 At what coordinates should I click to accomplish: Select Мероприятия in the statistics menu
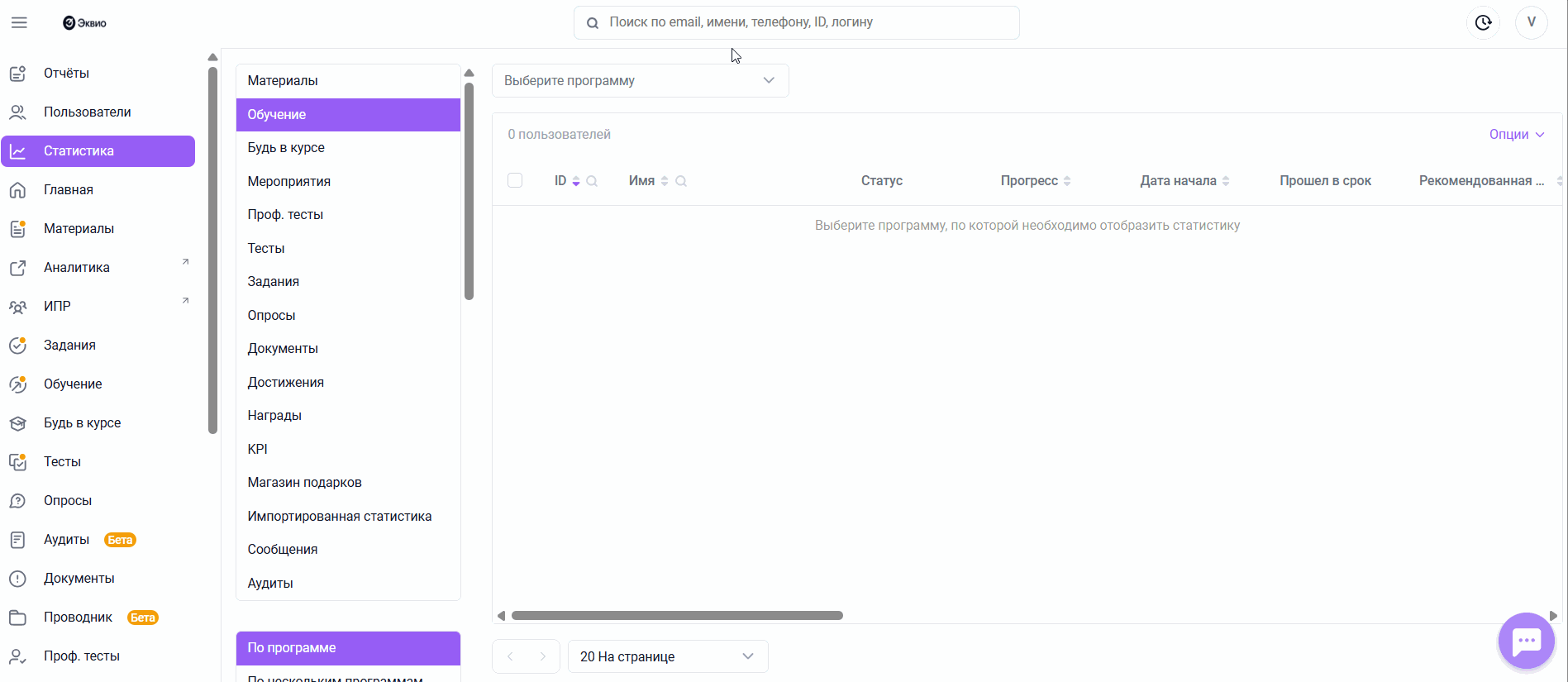pos(289,181)
